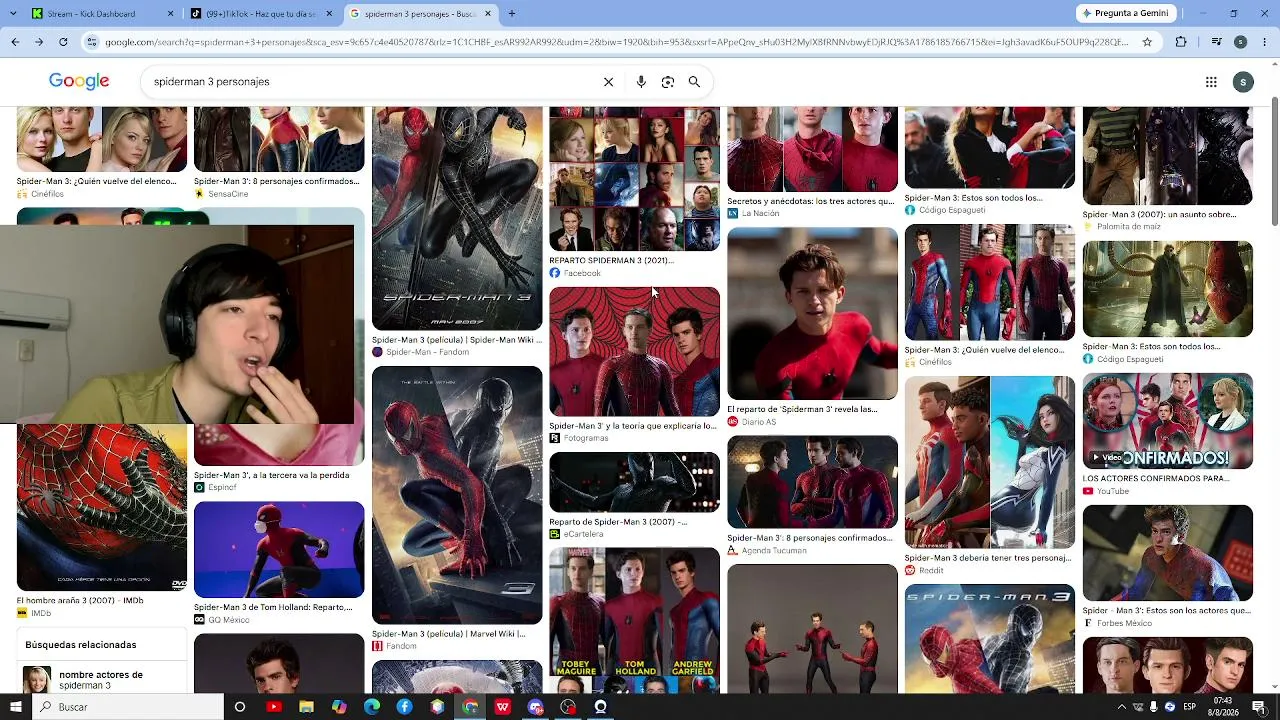Click the Chrome address bar URL

click(616, 42)
